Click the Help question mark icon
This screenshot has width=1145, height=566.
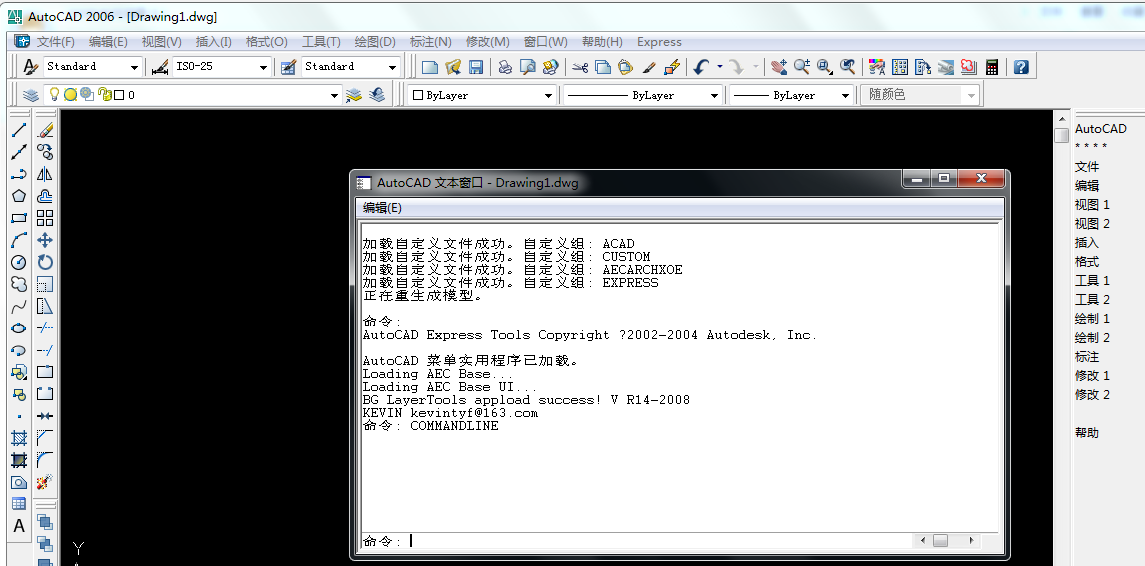click(x=1022, y=67)
